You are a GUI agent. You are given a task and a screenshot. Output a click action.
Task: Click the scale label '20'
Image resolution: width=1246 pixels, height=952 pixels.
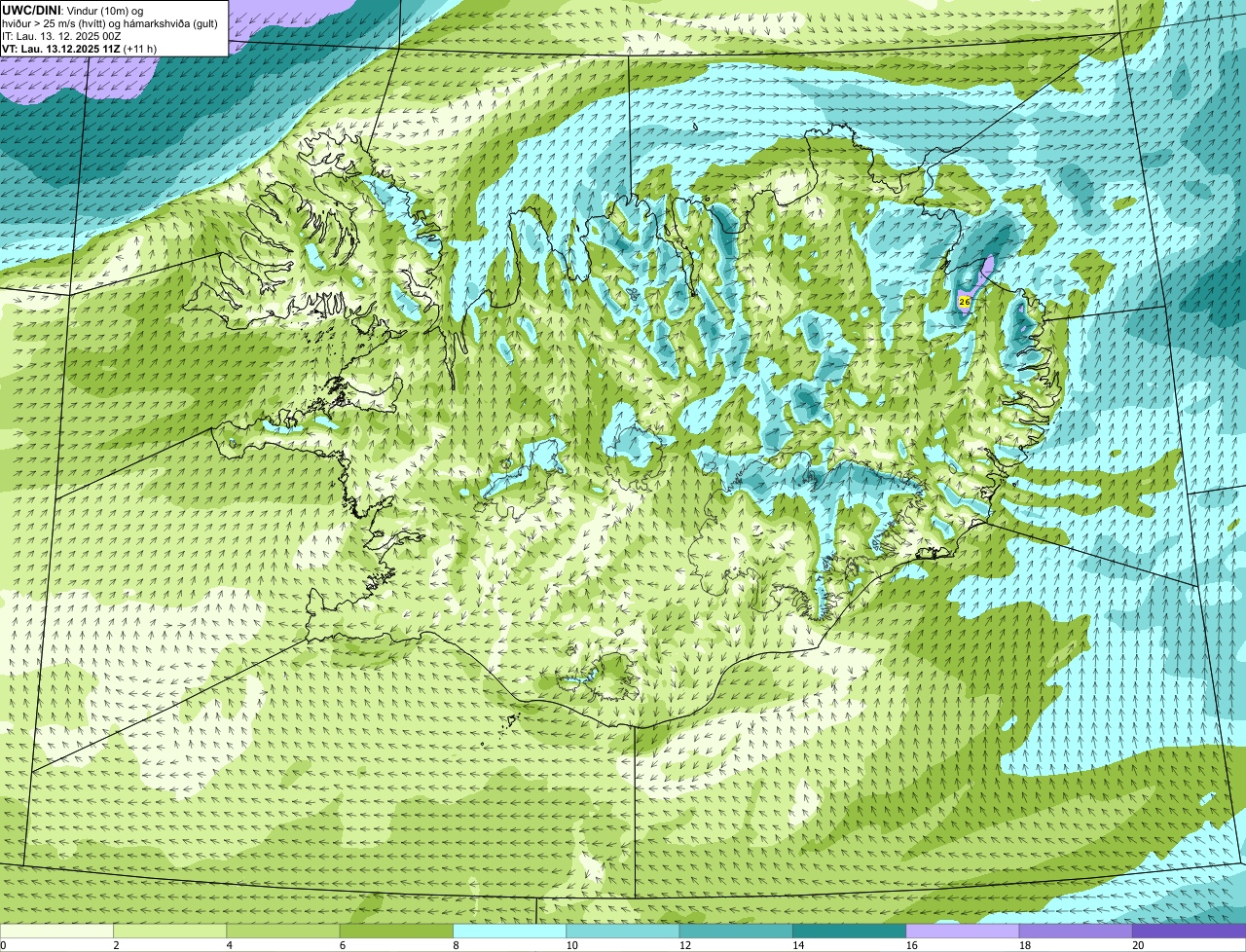[1138, 945]
